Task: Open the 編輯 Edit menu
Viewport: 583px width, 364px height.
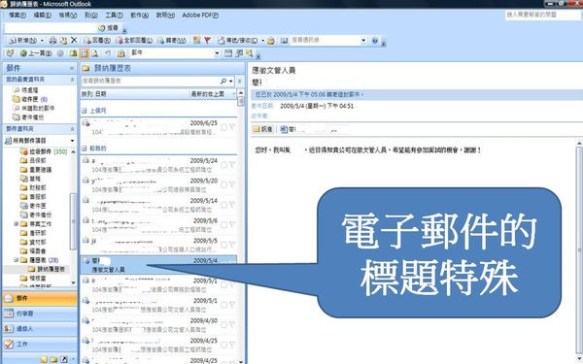Action: (42, 15)
